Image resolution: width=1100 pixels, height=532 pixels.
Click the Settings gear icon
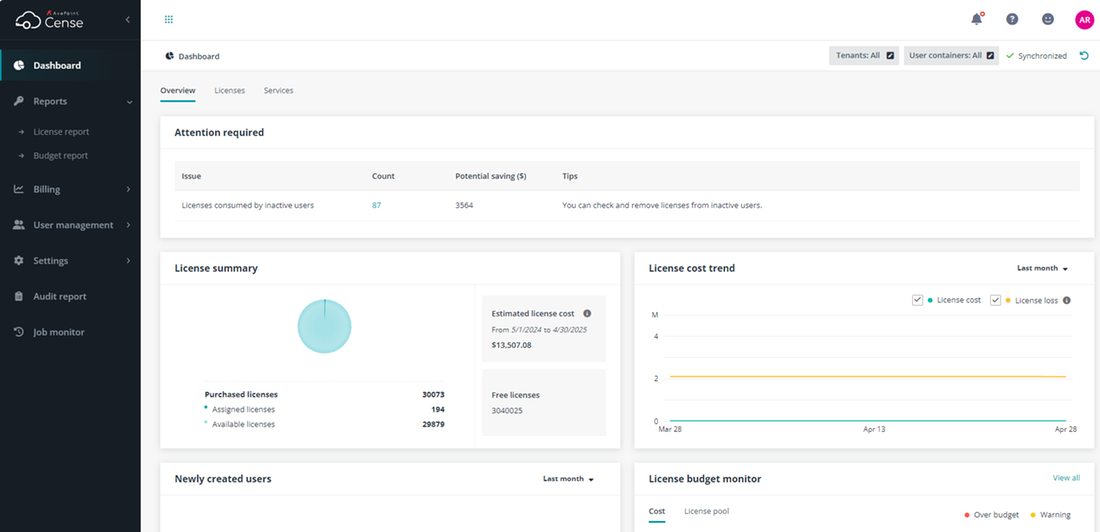(x=19, y=260)
